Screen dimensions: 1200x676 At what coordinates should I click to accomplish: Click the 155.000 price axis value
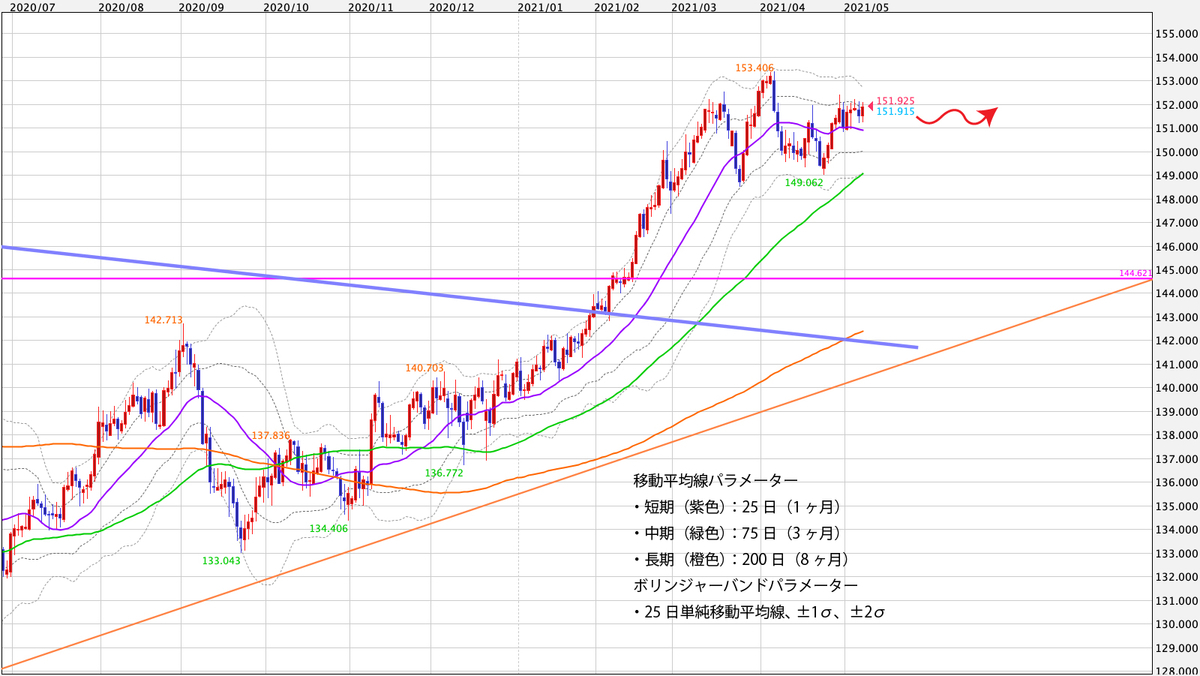coord(1176,34)
